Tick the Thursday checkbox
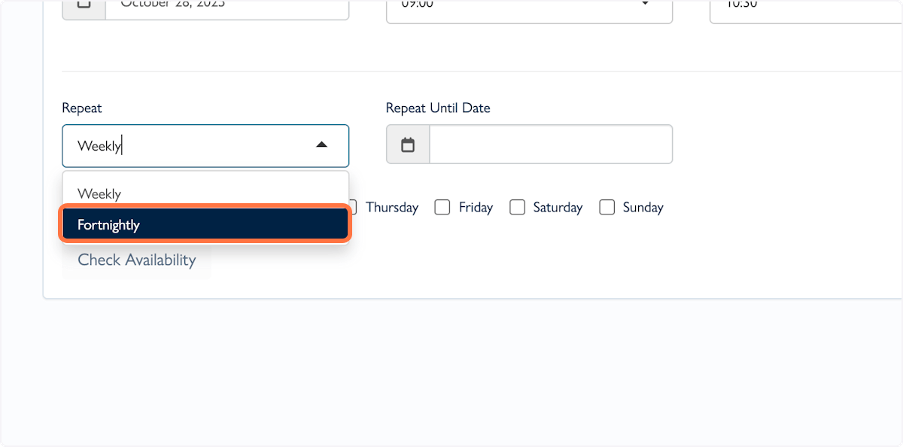This screenshot has width=904, height=448. (352, 208)
